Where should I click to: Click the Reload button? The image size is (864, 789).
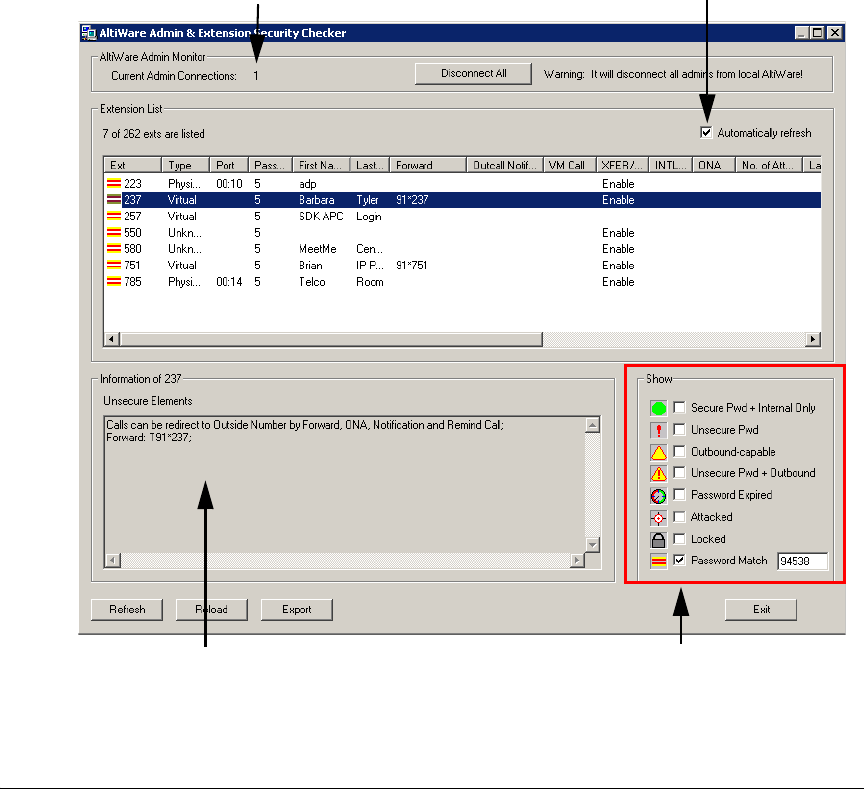(211, 609)
